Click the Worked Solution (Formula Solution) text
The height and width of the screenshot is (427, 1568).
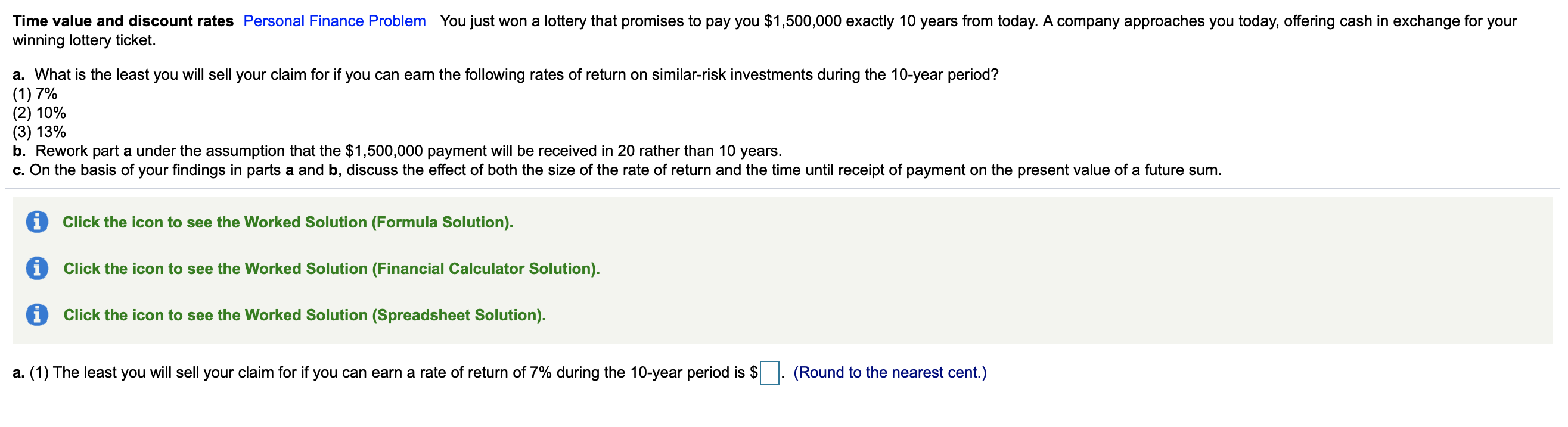coord(288,223)
